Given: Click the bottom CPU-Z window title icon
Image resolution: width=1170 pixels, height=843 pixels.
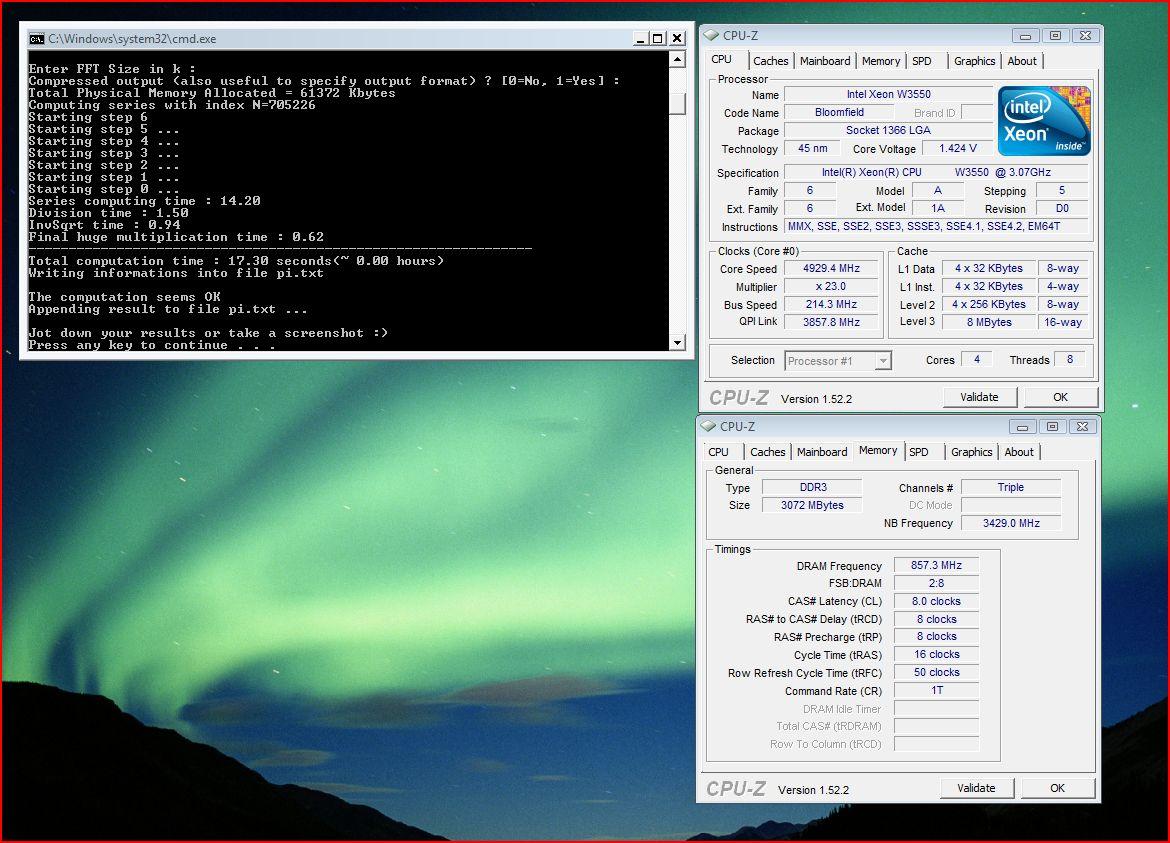Looking at the screenshot, I should [708, 426].
